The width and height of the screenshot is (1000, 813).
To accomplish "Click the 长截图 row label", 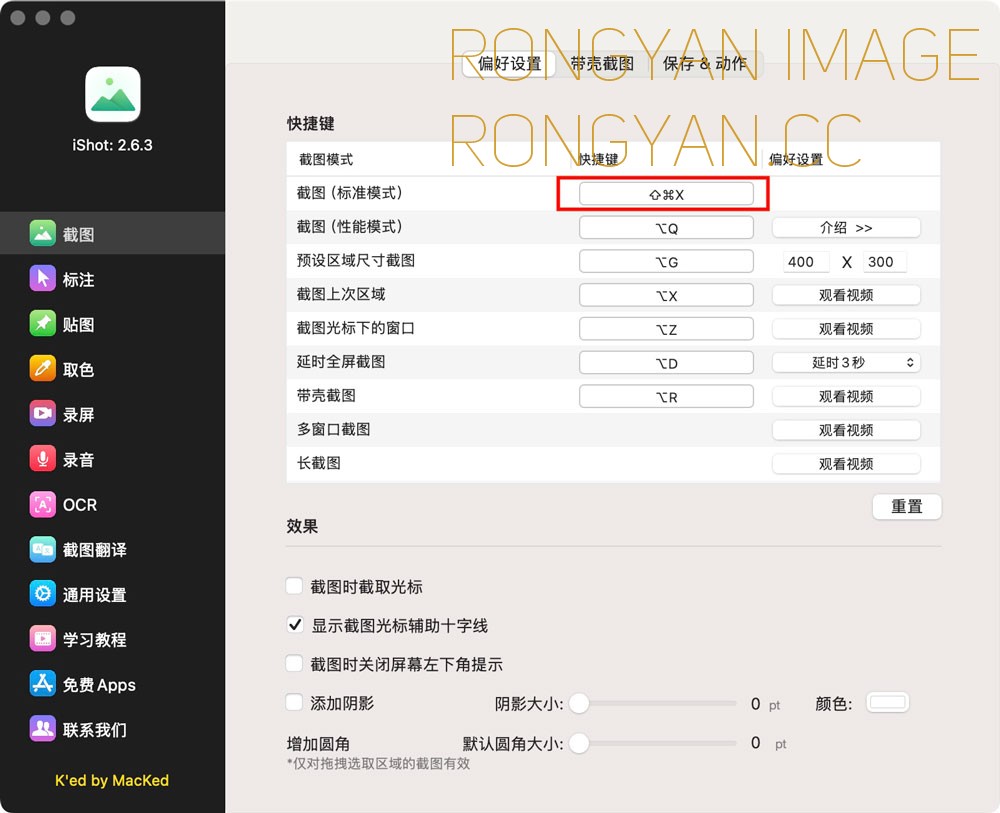I will pos(319,463).
